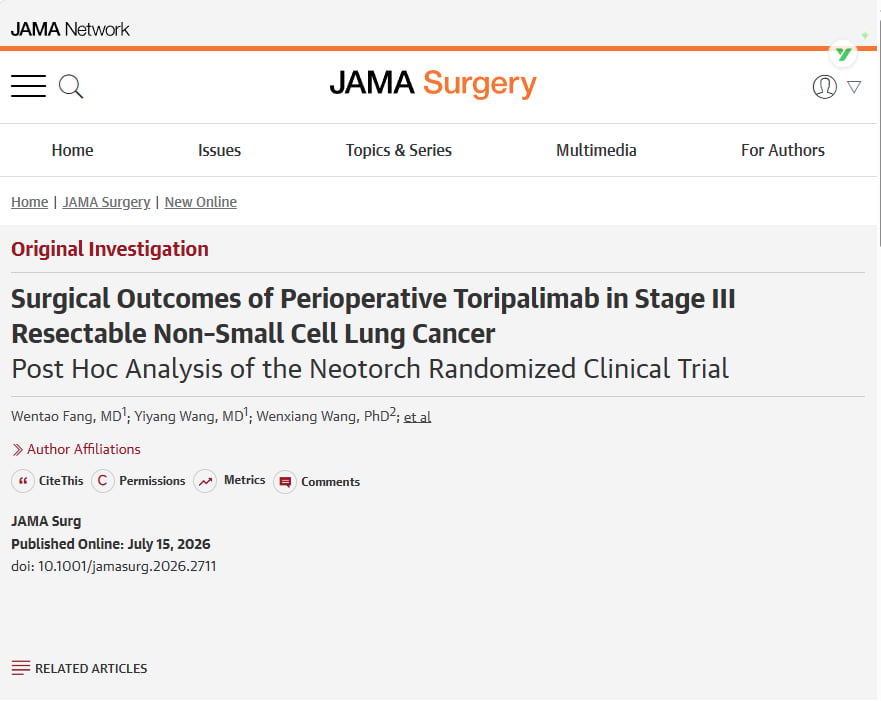881x701 pixels.
Task: Open the Metrics trend icon
Action: [x=205, y=481]
